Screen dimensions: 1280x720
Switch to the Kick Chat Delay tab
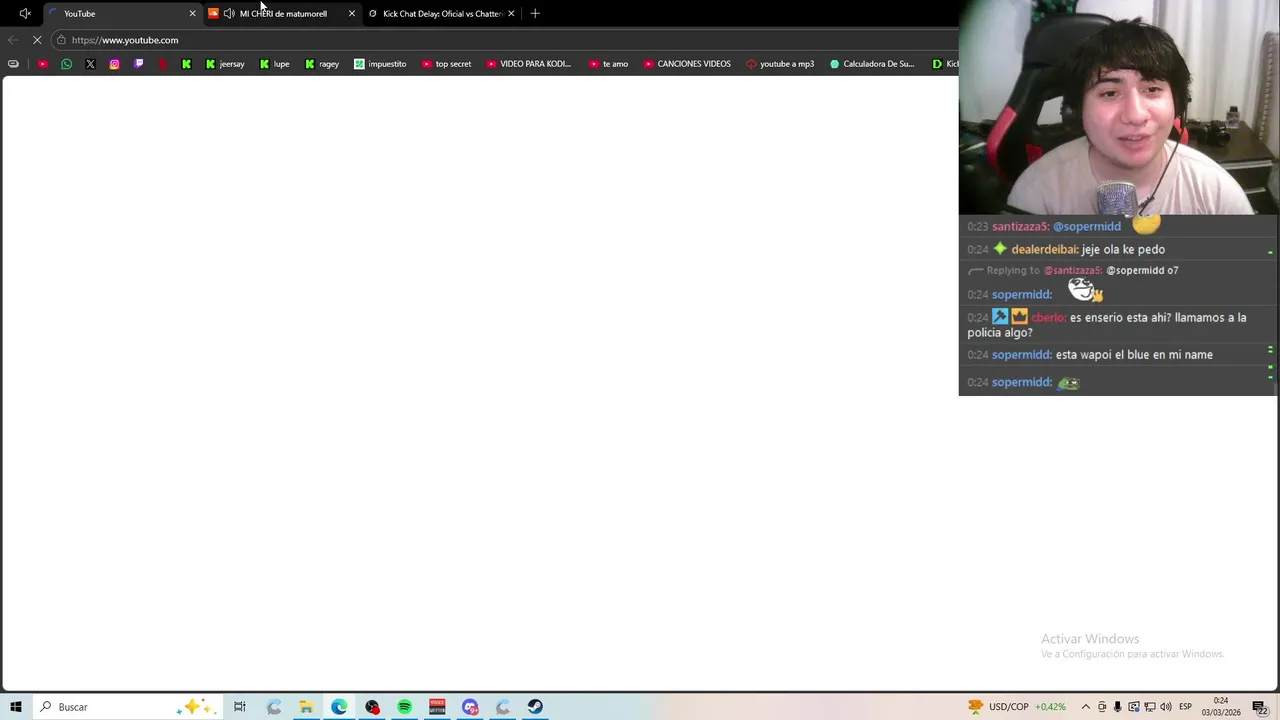pyautogui.click(x=442, y=14)
